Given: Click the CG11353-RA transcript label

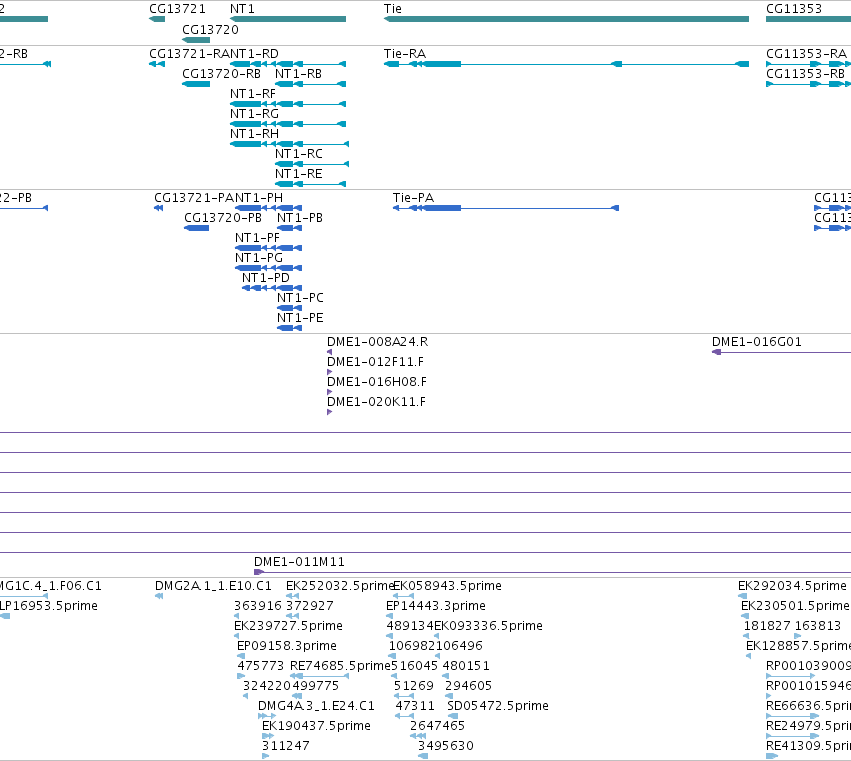Looking at the screenshot, I should pyautogui.click(x=806, y=54).
